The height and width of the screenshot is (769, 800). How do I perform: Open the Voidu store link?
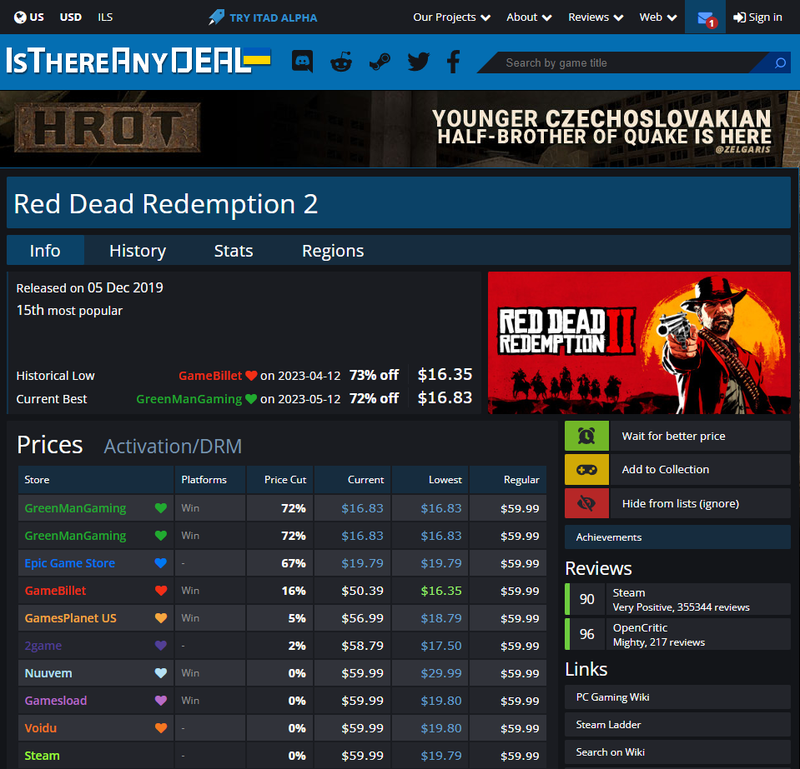[x=41, y=729]
